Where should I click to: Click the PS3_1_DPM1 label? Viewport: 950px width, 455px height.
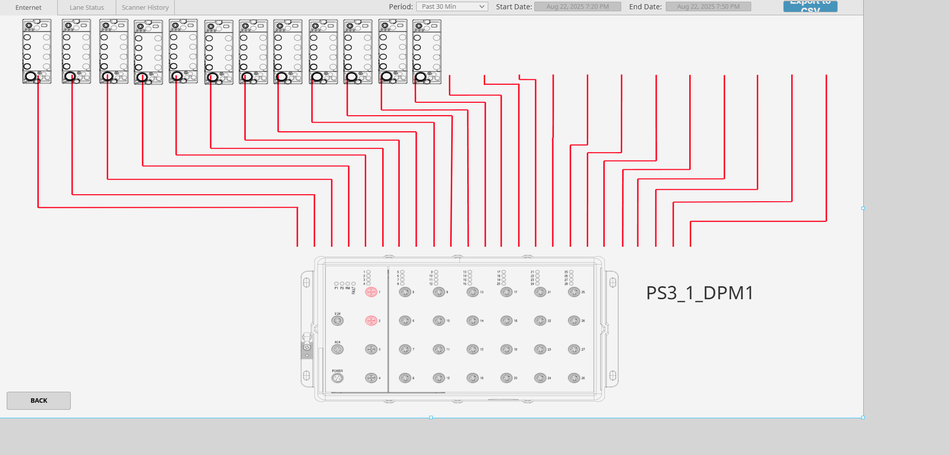[x=699, y=293]
